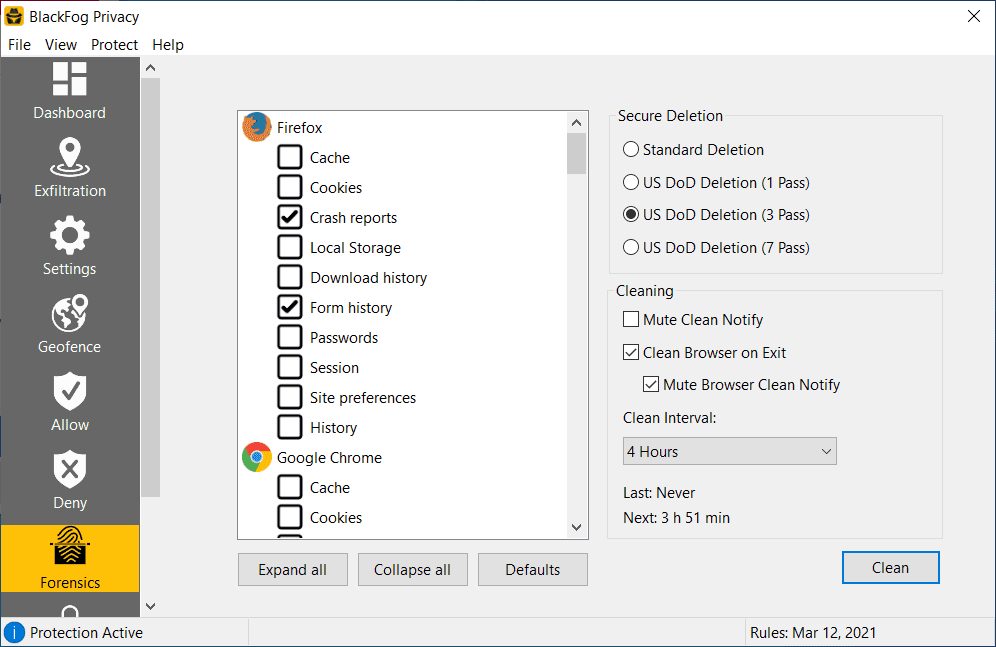
Task: Open the View menu
Action: 61,44
